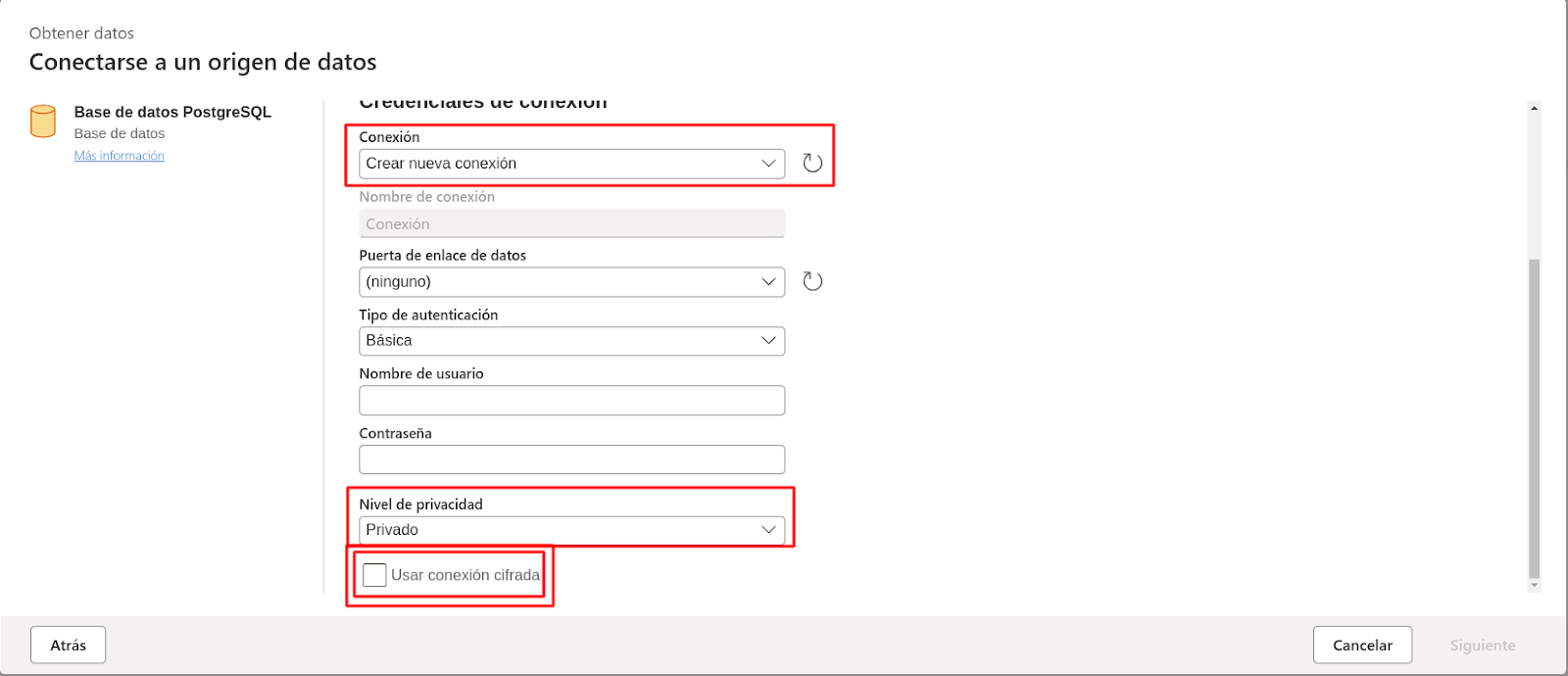Click into the Contraseña field
1568x676 pixels.
pyautogui.click(x=571, y=459)
